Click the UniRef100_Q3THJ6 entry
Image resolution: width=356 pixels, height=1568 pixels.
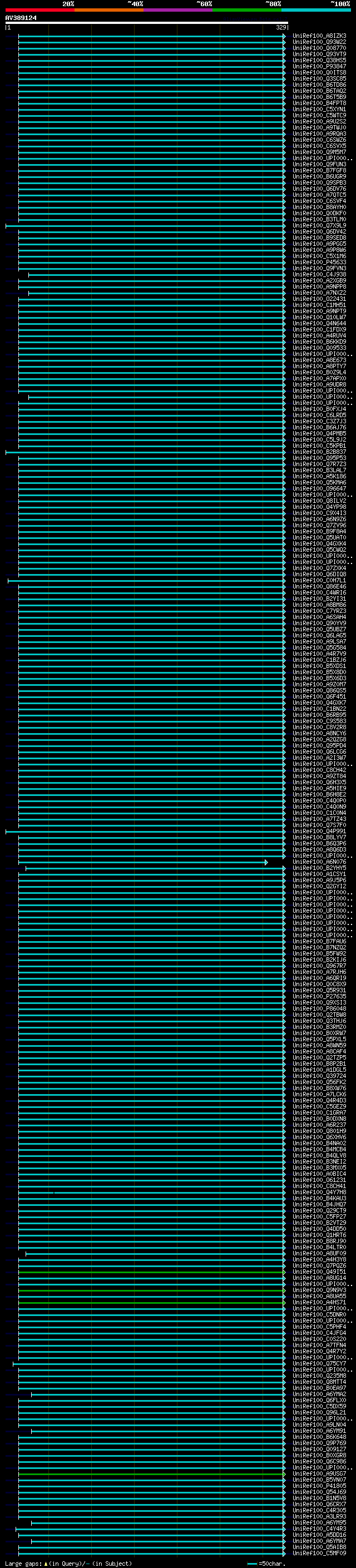(319, 1021)
